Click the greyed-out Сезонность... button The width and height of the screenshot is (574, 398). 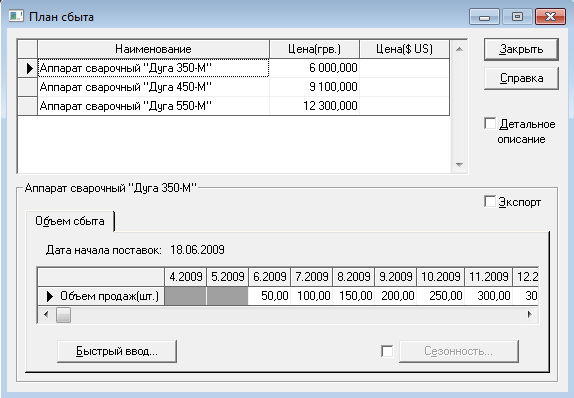coord(459,351)
